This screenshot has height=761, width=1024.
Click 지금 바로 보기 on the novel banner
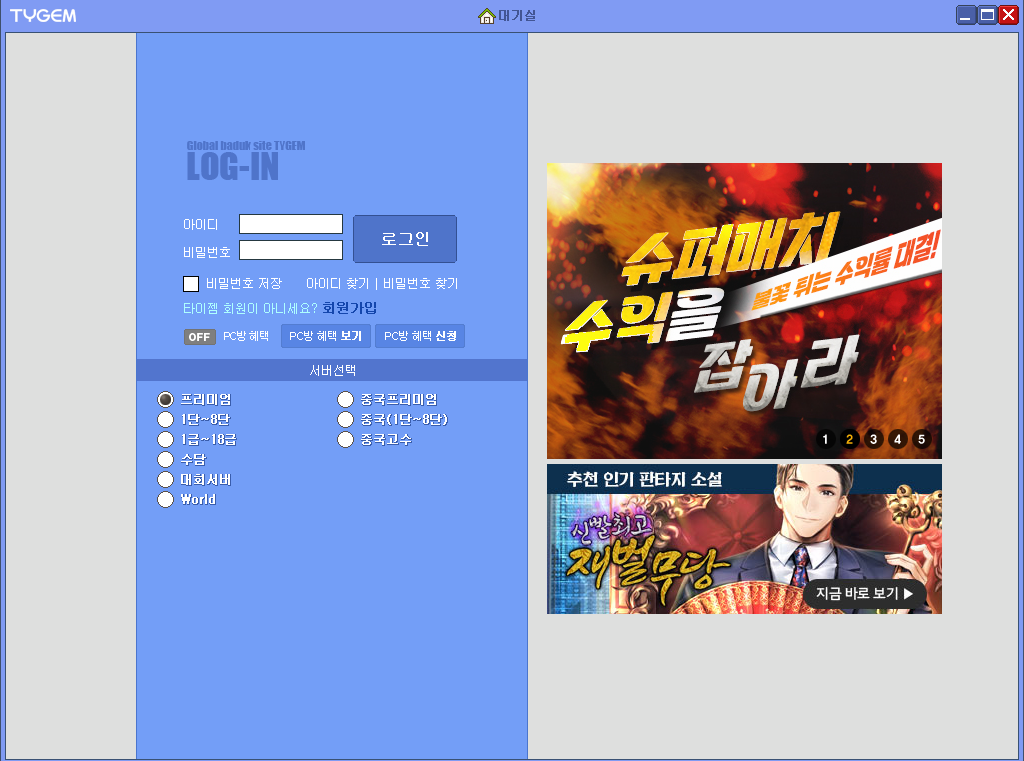coord(866,592)
